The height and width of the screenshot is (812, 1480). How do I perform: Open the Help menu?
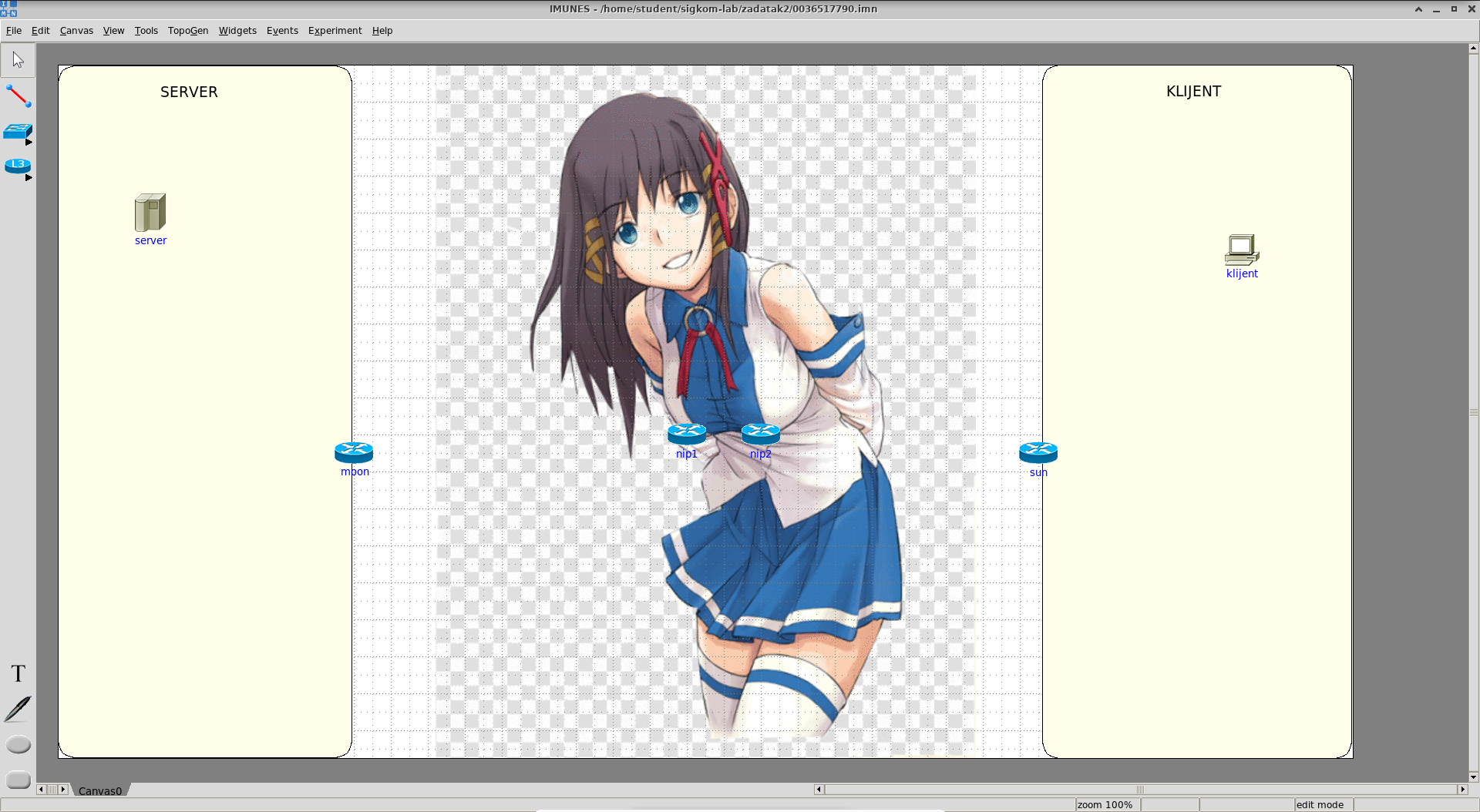382,31
